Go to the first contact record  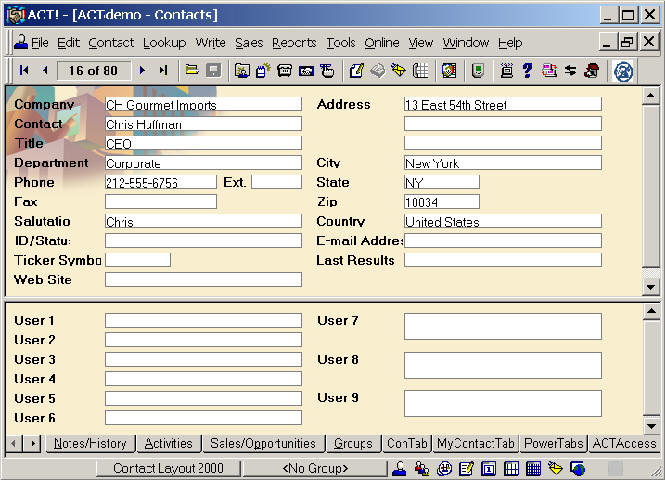(24, 70)
